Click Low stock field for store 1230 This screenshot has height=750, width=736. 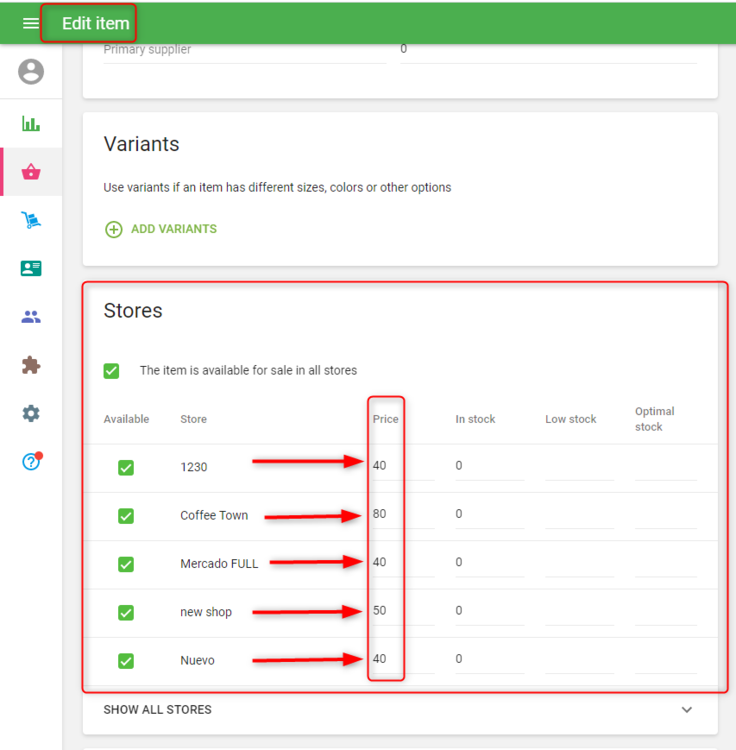pos(578,466)
